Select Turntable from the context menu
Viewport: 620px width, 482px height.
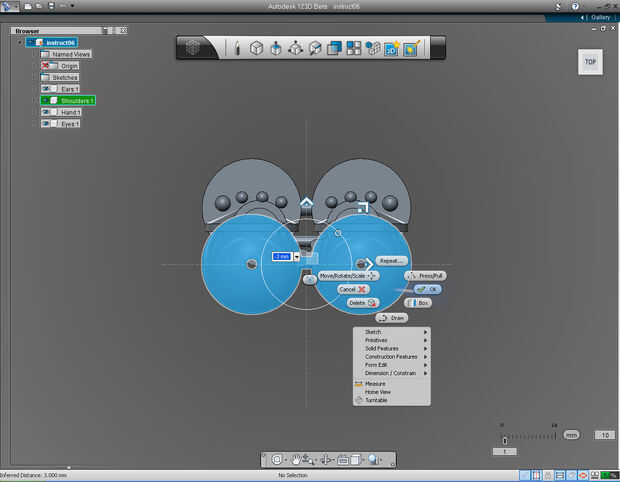click(x=391, y=400)
